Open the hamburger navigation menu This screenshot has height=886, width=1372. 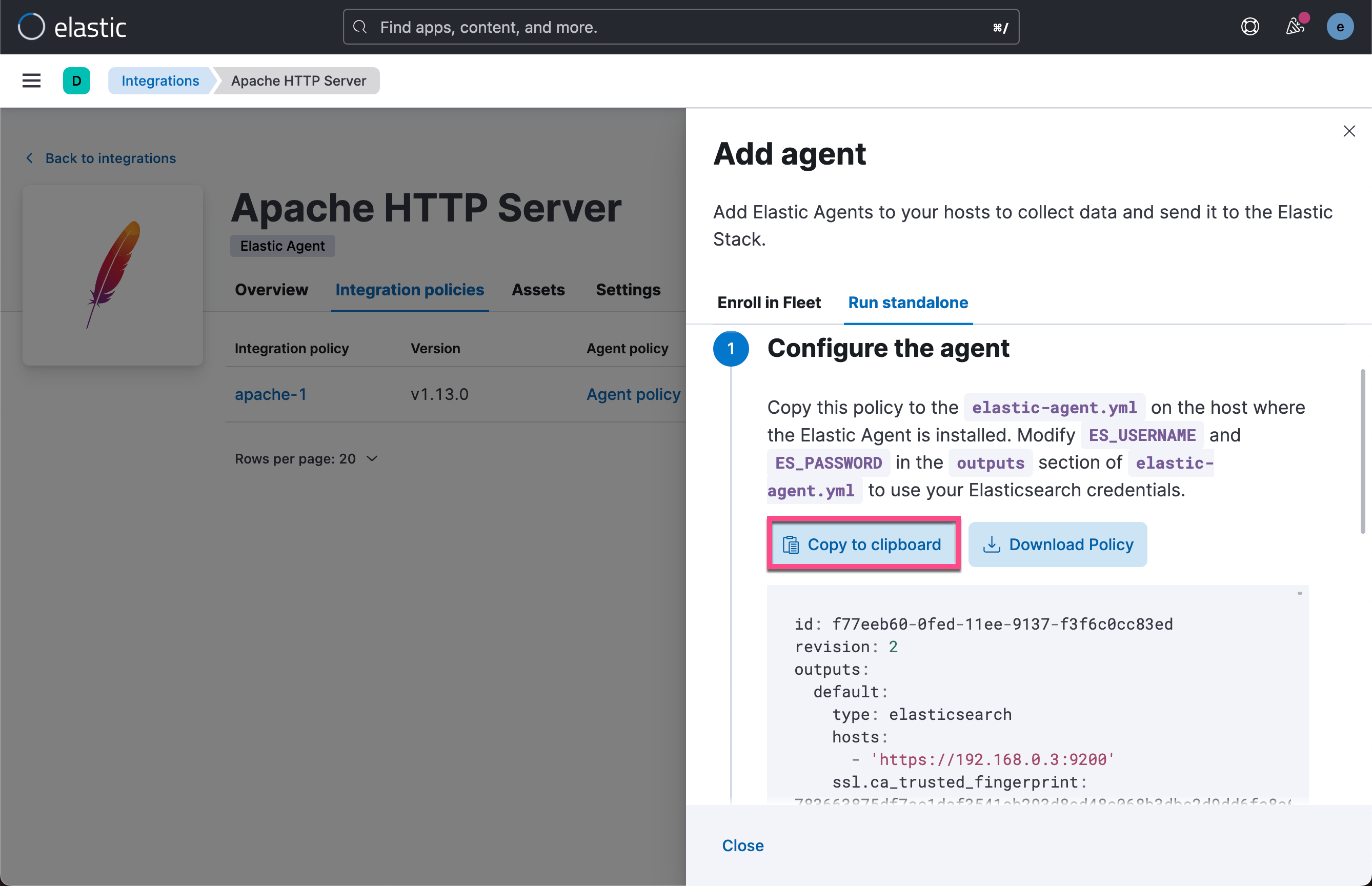pos(31,80)
